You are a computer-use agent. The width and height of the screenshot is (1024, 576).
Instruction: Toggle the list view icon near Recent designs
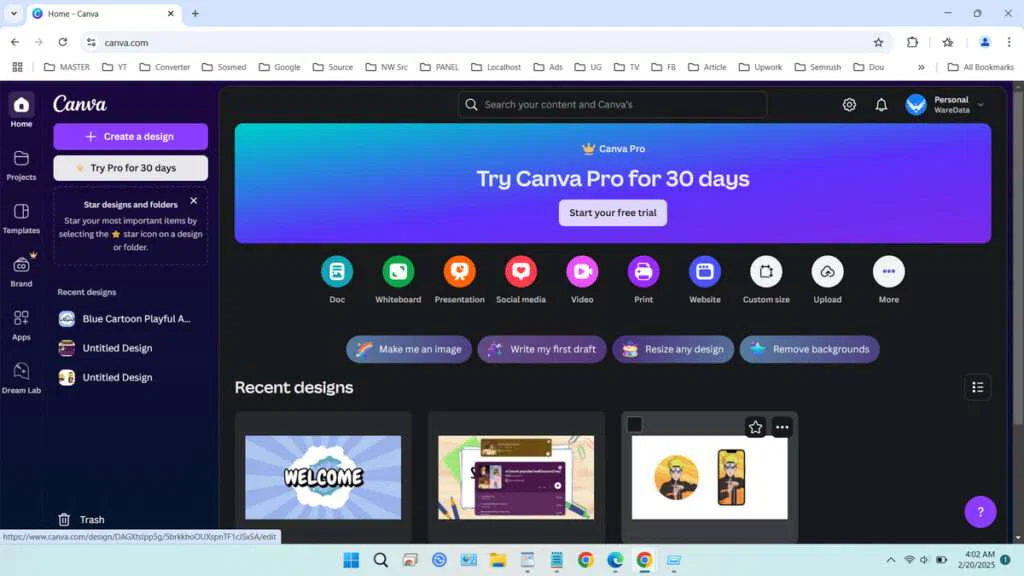tap(977, 387)
